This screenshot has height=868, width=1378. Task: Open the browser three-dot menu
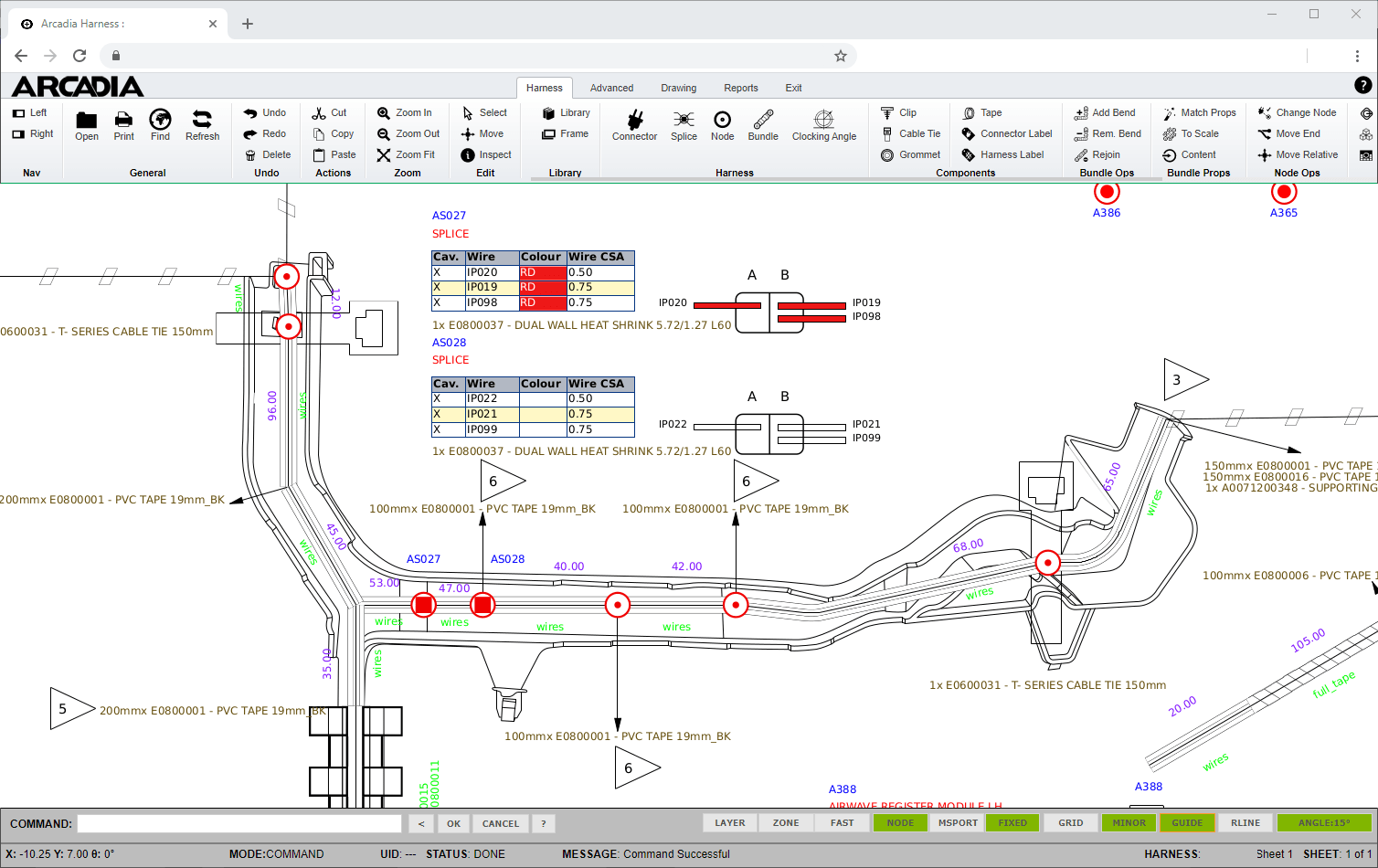pyautogui.click(x=1357, y=56)
